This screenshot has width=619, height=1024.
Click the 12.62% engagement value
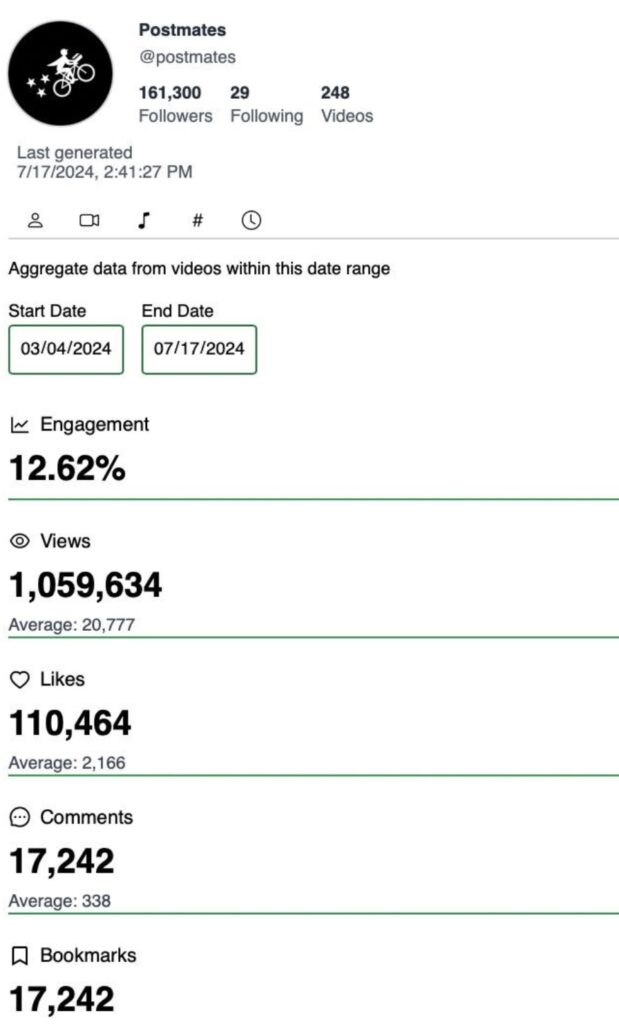pyautogui.click(x=67, y=468)
